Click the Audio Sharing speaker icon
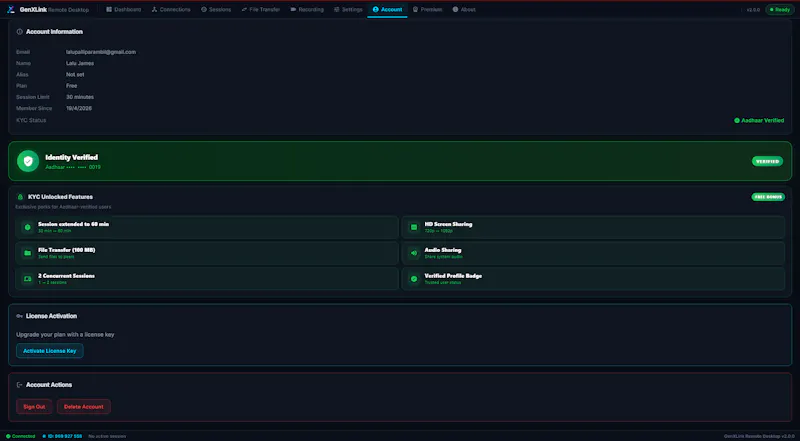 click(x=414, y=253)
